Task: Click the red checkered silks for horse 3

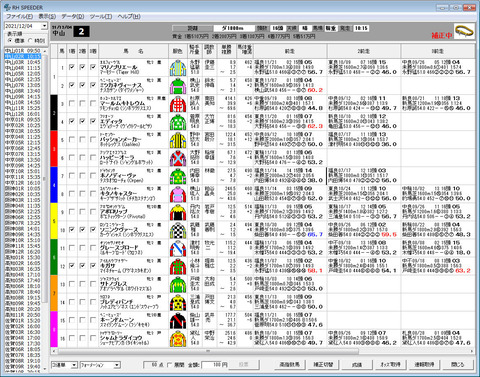Action: point(178,104)
